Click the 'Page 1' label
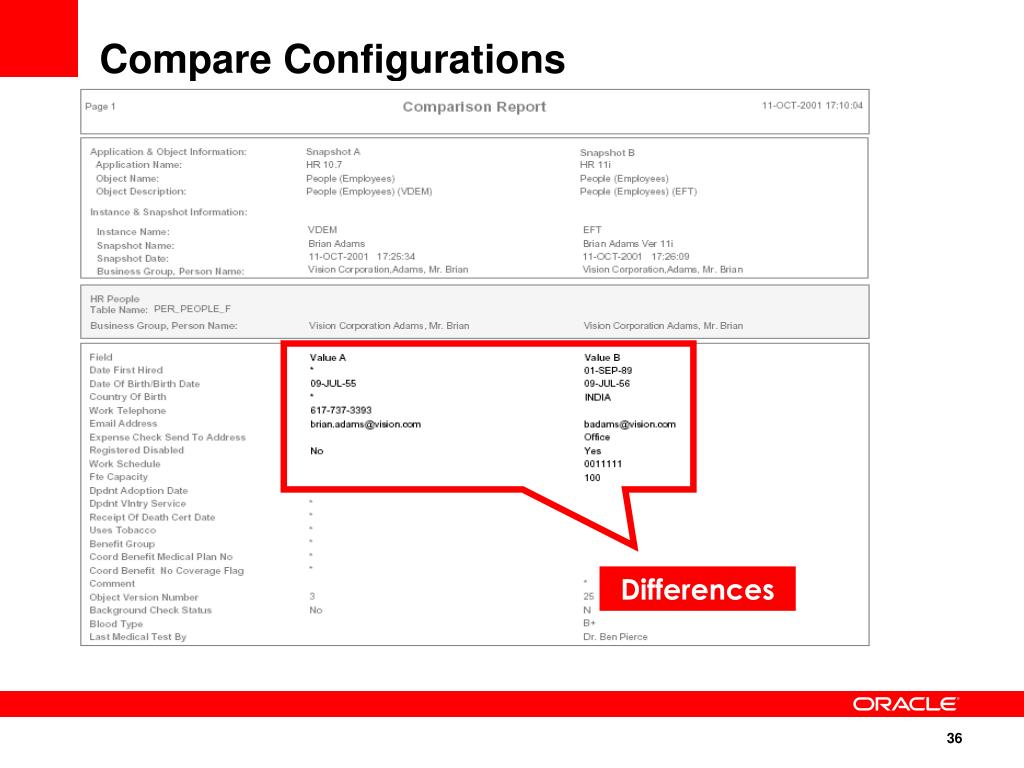Viewport: 1024px width, 768px height. (x=100, y=106)
